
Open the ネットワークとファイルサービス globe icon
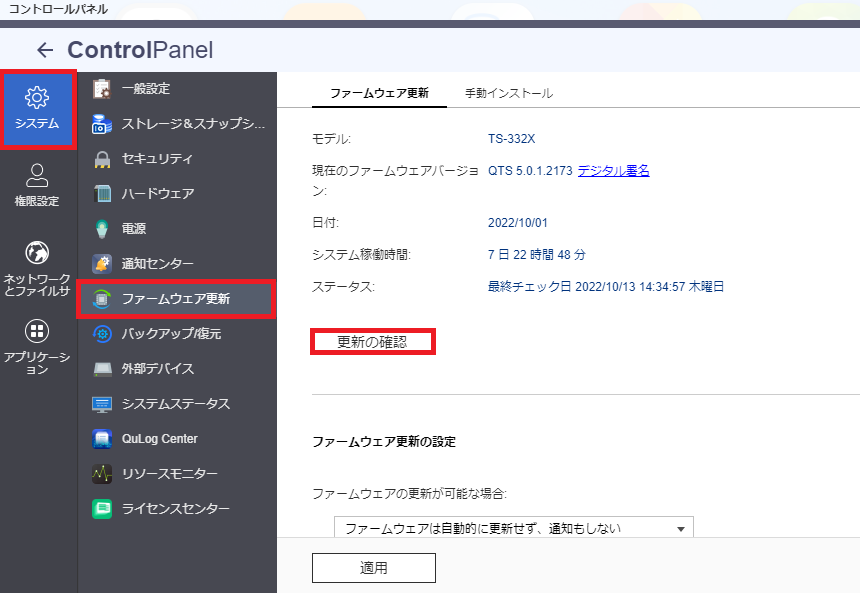37,269
